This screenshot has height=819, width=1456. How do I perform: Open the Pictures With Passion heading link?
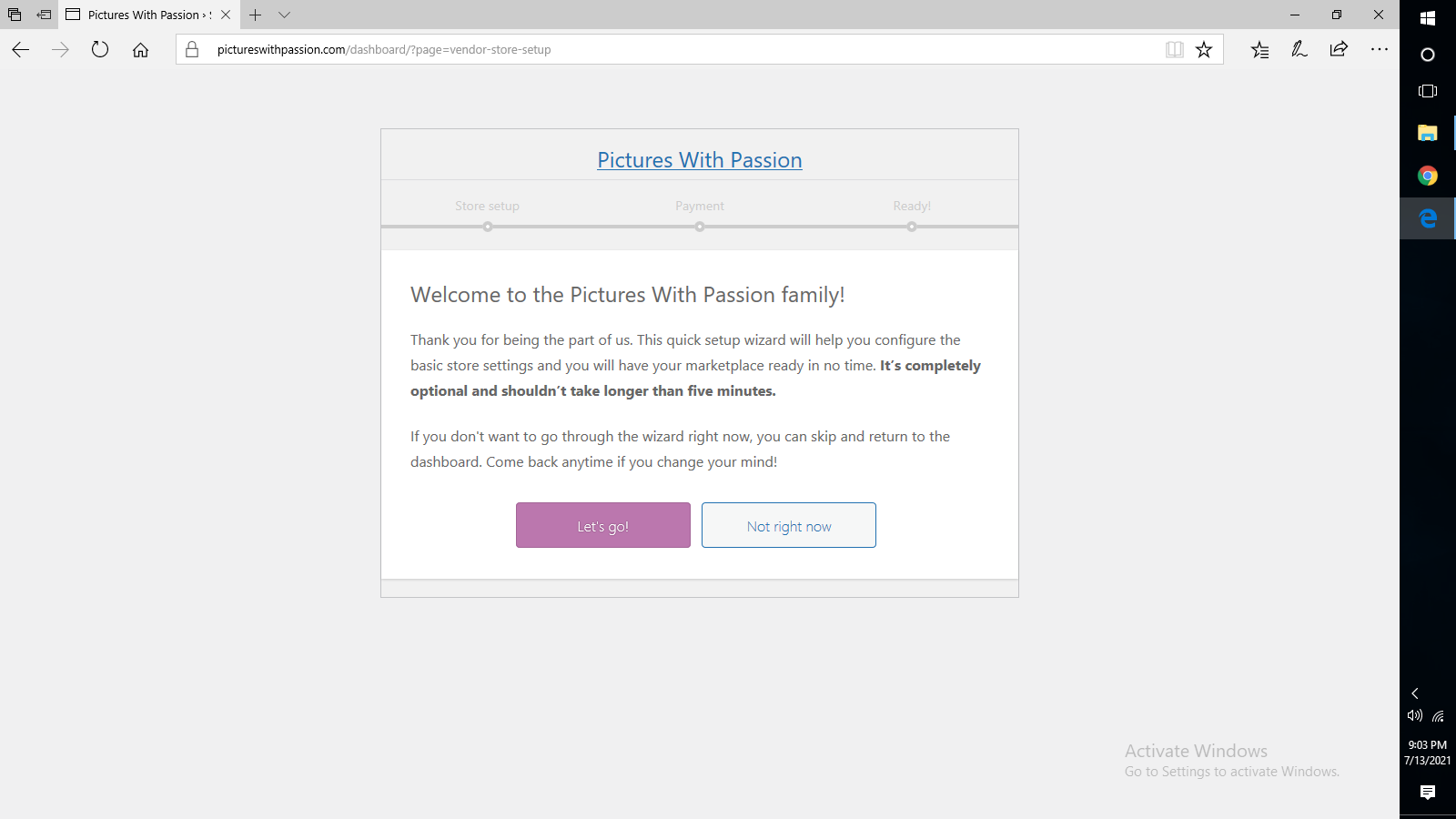tap(699, 160)
